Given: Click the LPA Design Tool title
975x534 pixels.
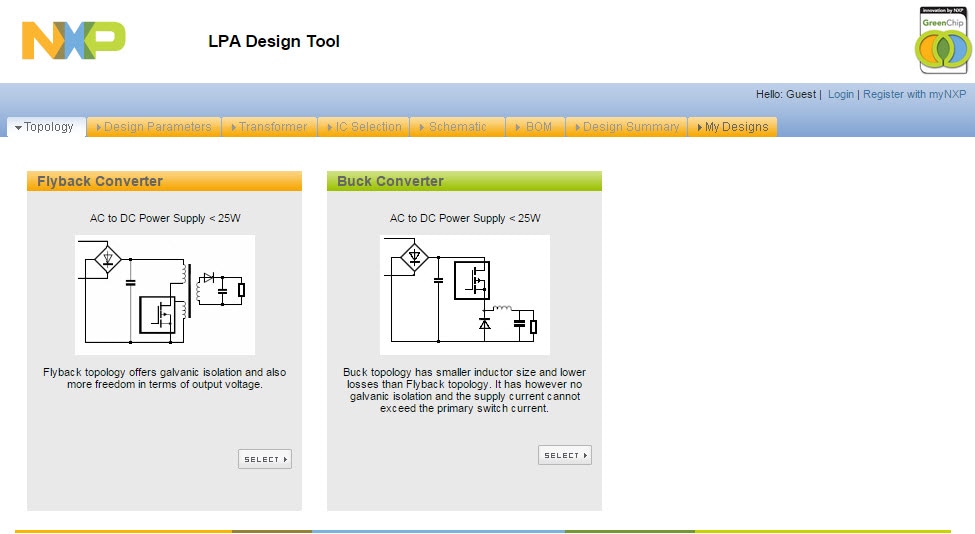Looking at the screenshot, I should pos(274,42).
